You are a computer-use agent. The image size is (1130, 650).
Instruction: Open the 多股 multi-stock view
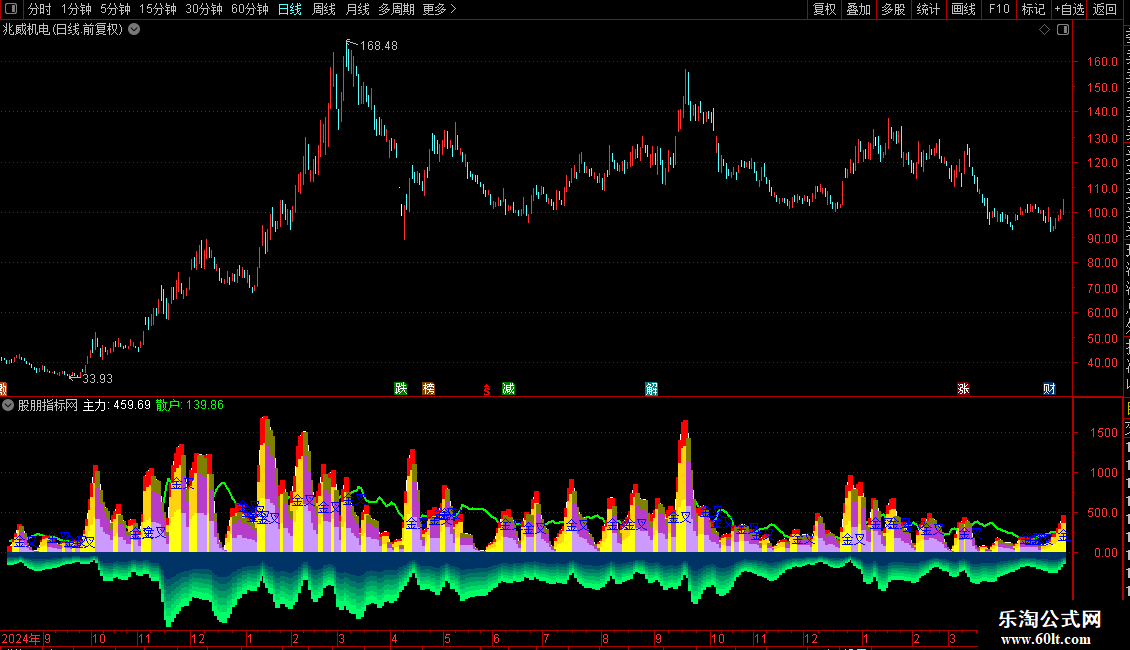[893, 9]
